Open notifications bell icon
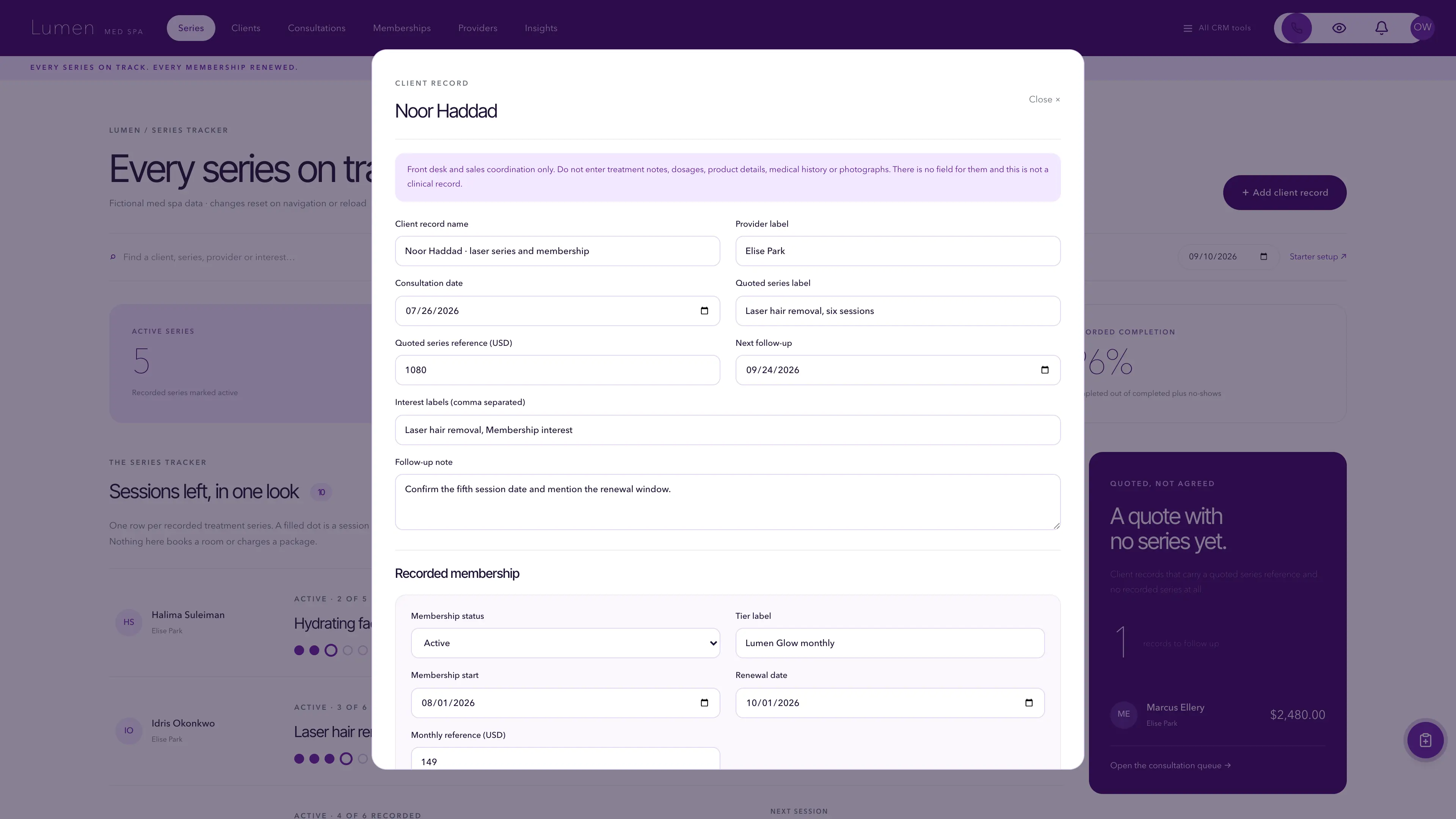Screen dimensions: 1456x819 [x=1381, y=28]
